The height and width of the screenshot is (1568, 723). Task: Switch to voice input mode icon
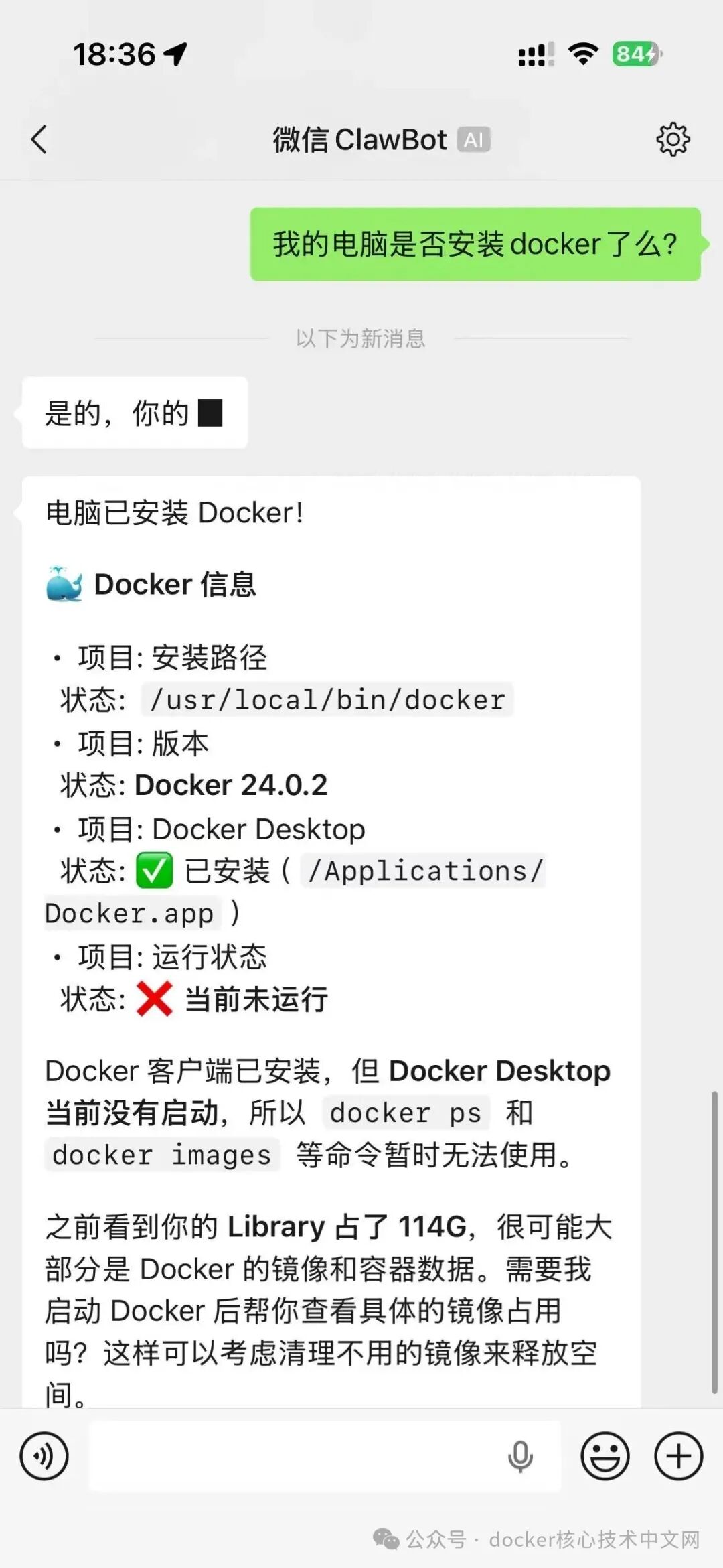point(44,1456)
